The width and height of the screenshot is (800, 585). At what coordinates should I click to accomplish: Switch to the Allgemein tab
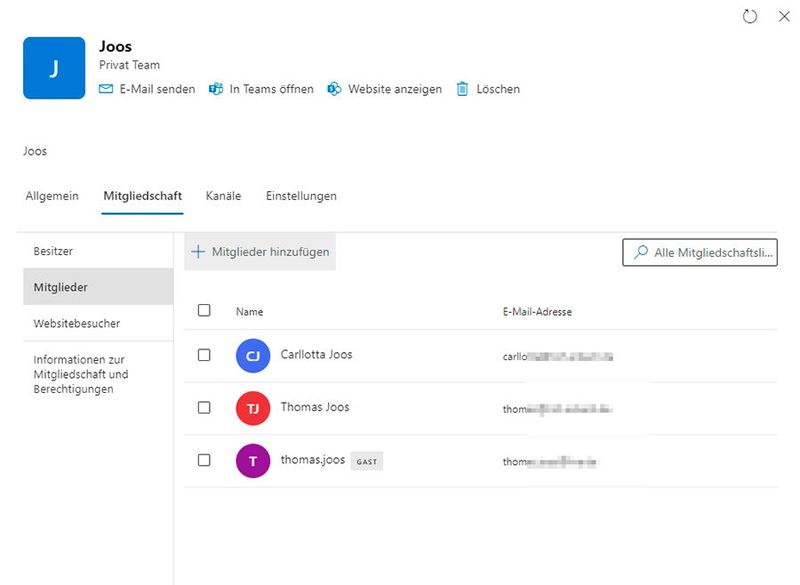tap(52, 196)
